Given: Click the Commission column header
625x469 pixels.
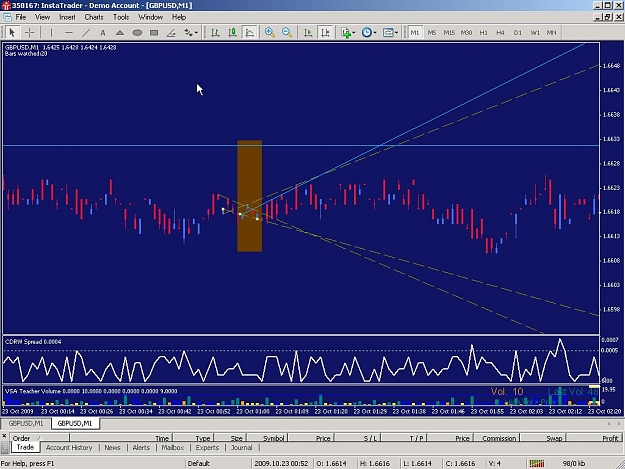Looking at the screenshot, I should (x=496, y=438).
